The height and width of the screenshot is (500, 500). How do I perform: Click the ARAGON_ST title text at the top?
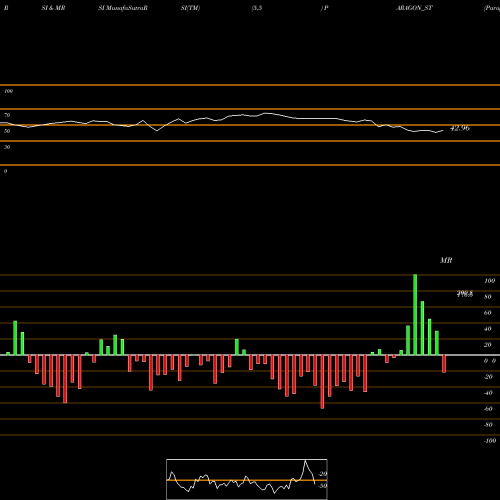click(414, 8)
